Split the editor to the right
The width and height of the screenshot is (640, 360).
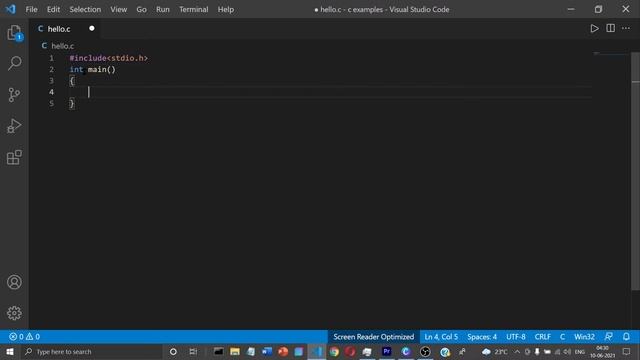coord(610,28)
